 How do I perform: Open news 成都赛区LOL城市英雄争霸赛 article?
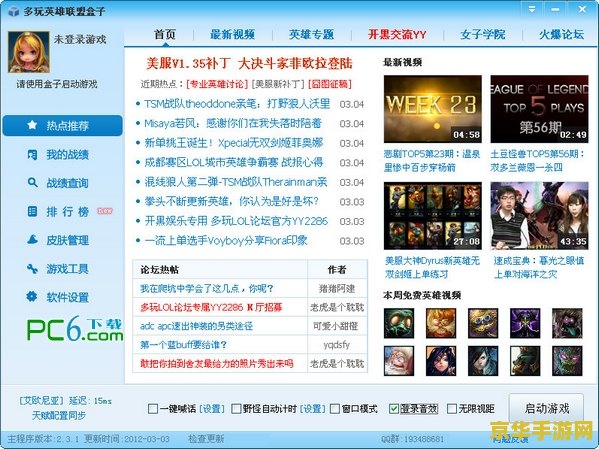[x=234, y=162]
